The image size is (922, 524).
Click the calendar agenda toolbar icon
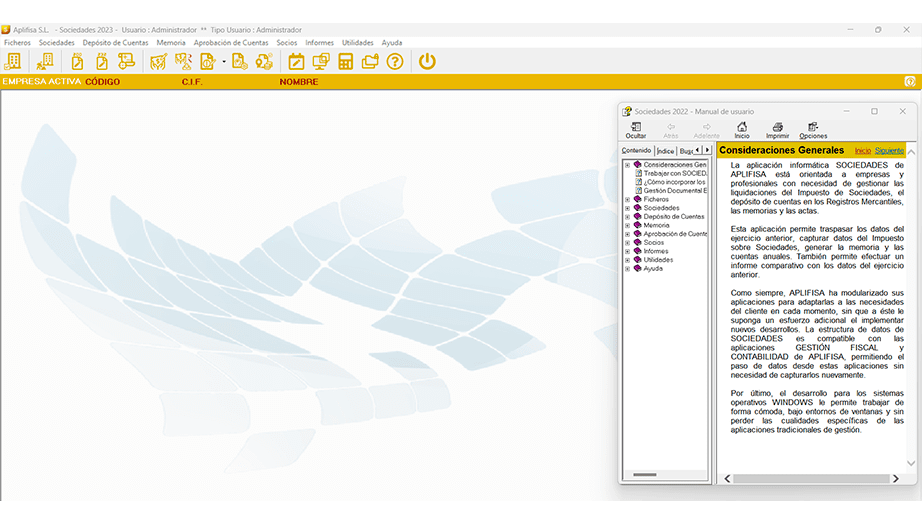(x=296, y=62)
